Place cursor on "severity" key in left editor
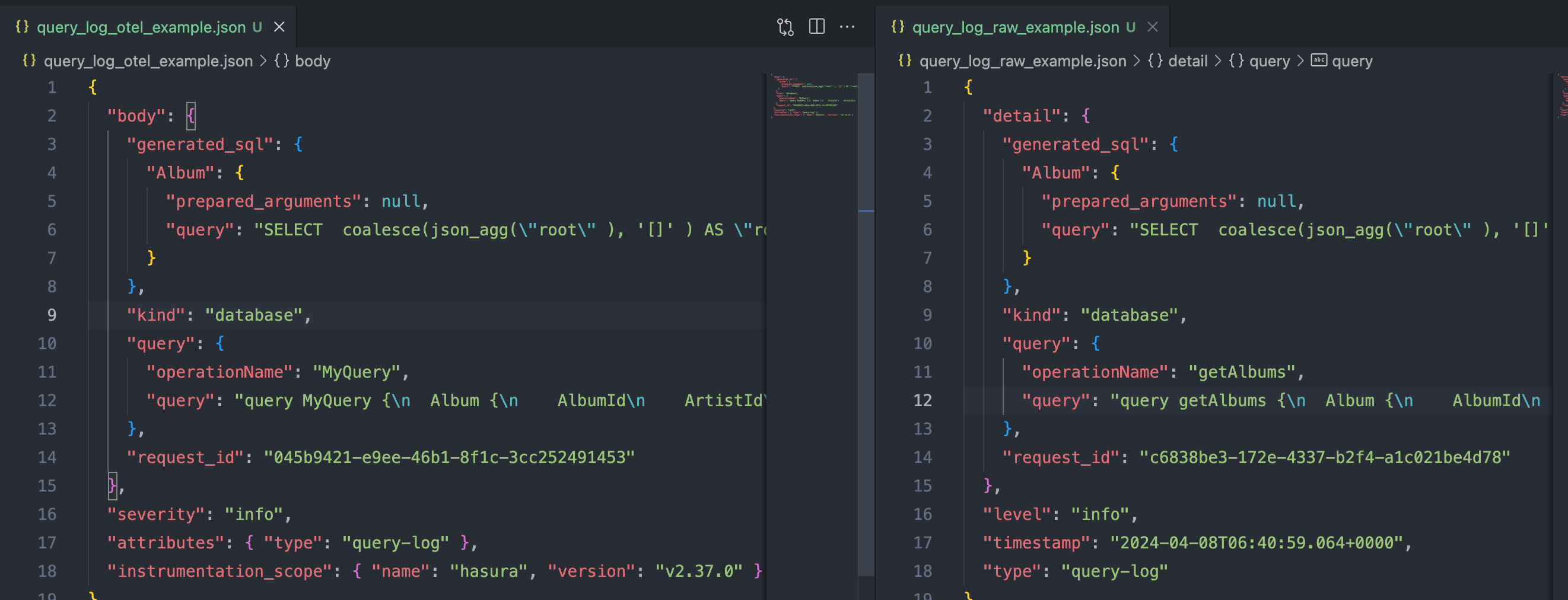Screen dimensions: 1568x600 point(157,514)
